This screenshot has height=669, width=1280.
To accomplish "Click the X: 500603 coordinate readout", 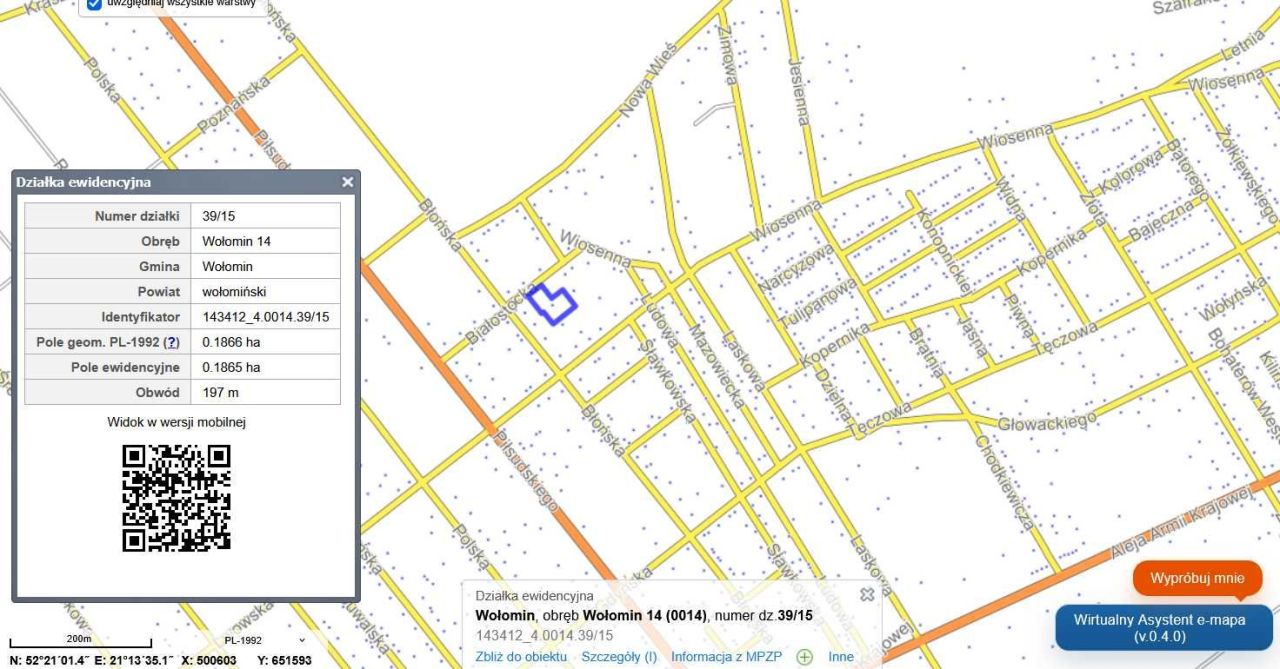I will 209,660.
